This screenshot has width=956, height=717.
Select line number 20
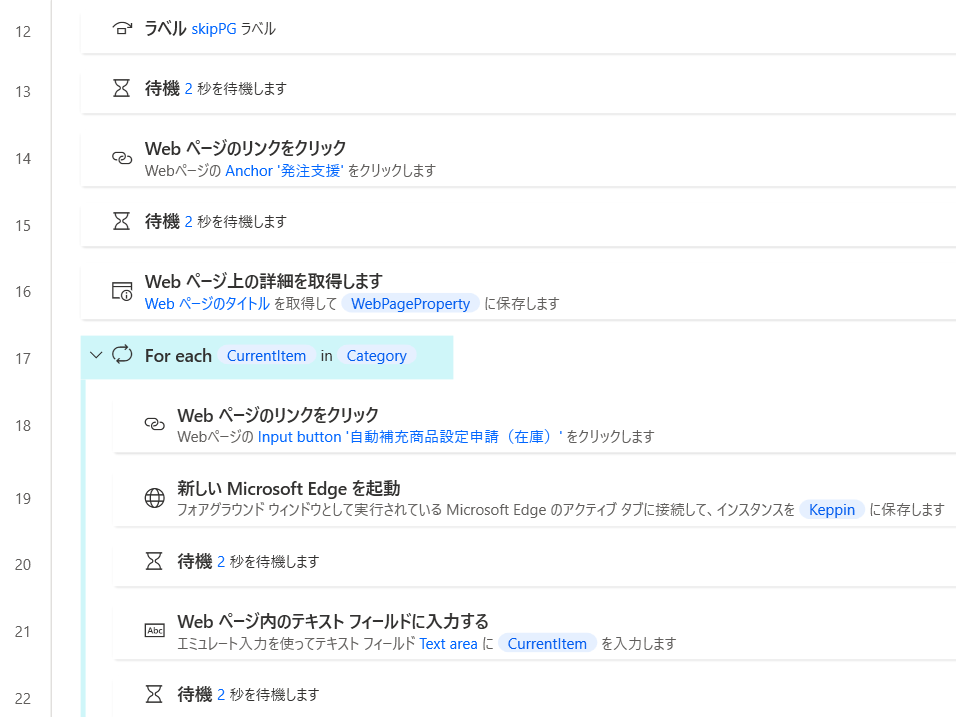pyautogui.click(x=23, y=565)
